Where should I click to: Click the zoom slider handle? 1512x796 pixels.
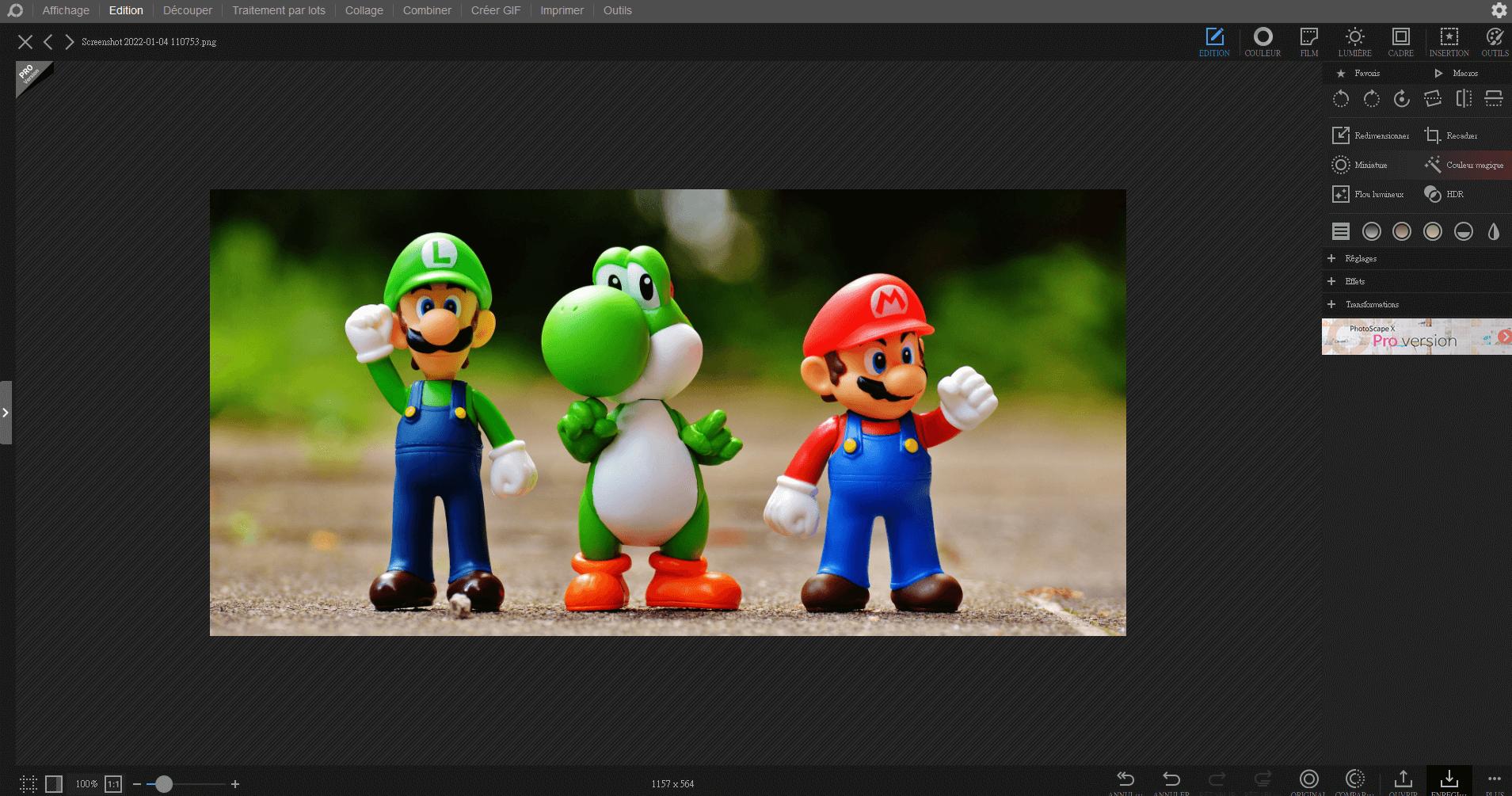(163, 784)
